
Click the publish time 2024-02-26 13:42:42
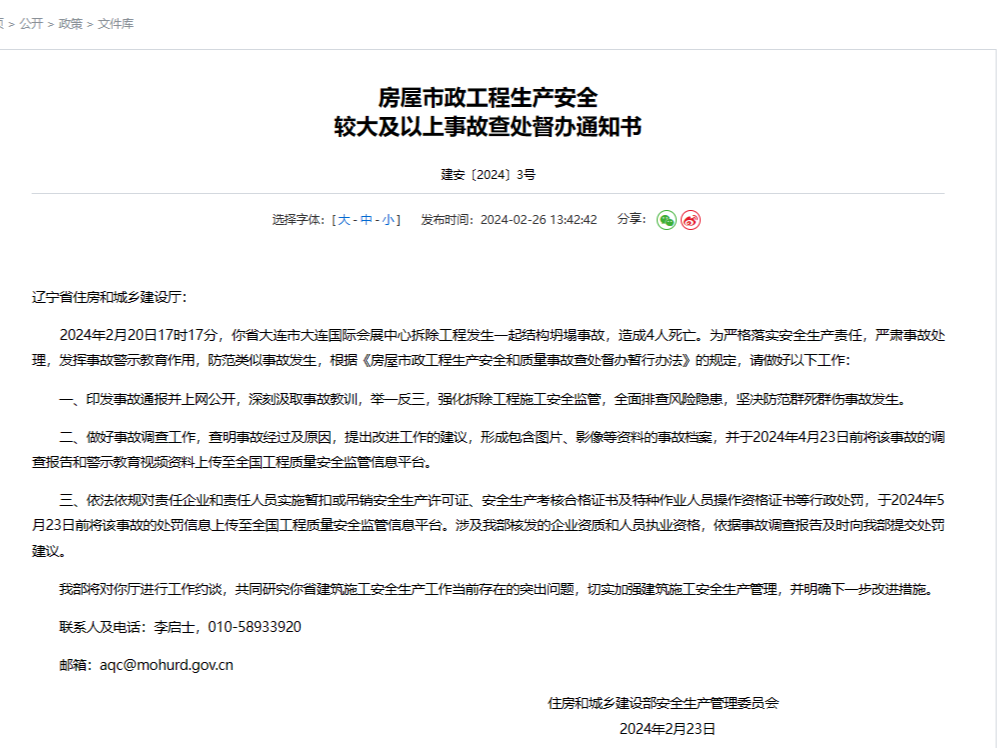[x=539, y=220]
